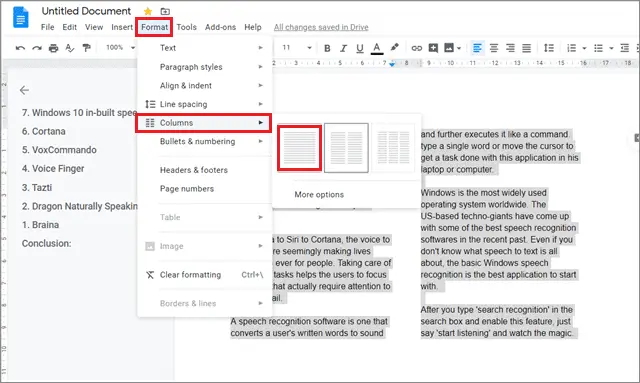Open the View menu
The image size is (640, 383).
click(x=94, y=27)
